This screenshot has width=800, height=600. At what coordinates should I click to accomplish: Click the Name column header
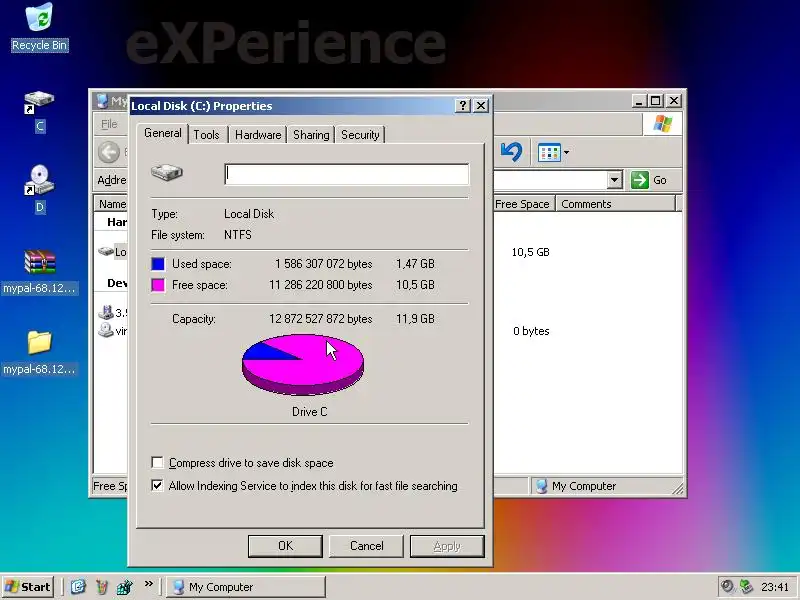[111, 204]
